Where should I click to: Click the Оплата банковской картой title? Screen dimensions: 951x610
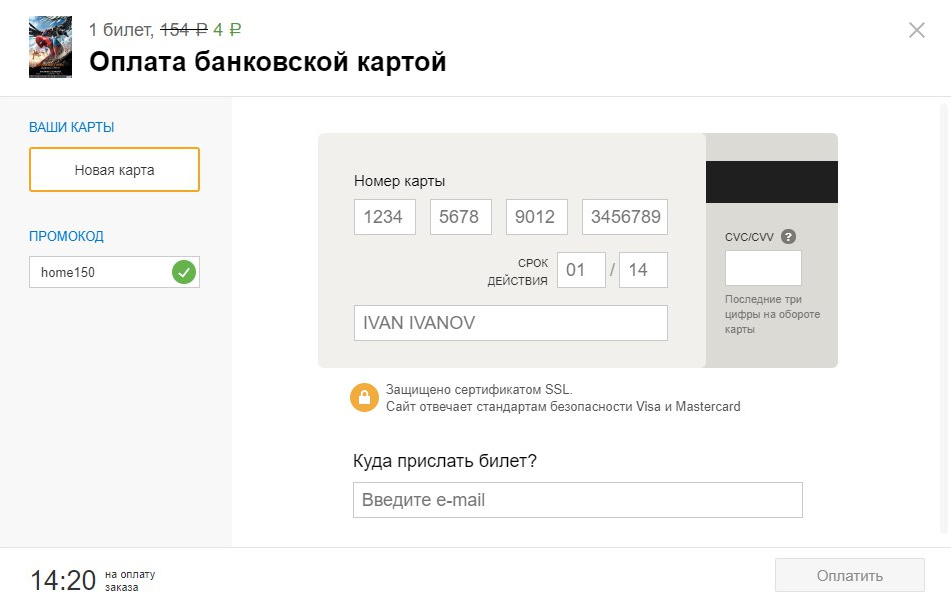pyautogui.click(x=267, y=62)
